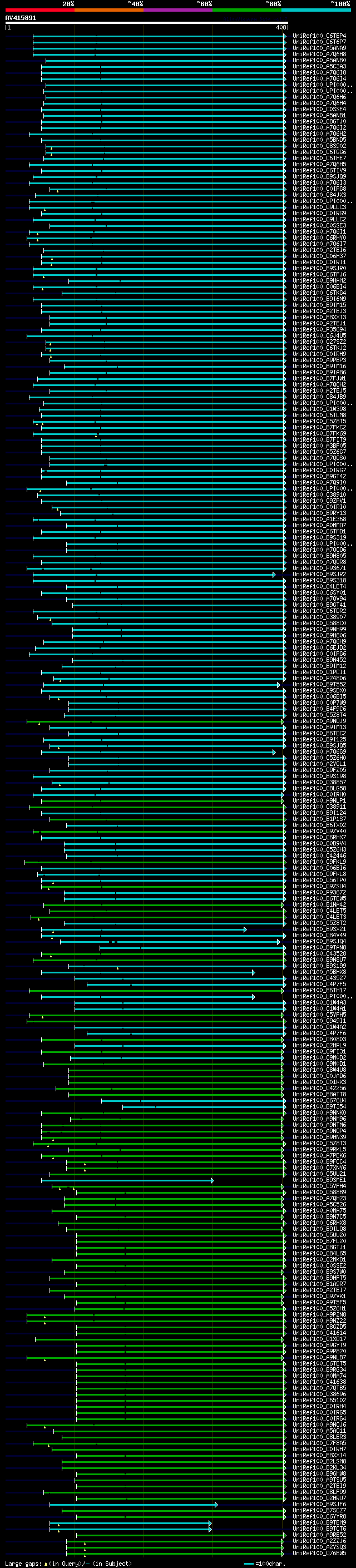Click the UniRef100_Q9LLC2 row label
356x1568 pixels.
tap(319, 219)
